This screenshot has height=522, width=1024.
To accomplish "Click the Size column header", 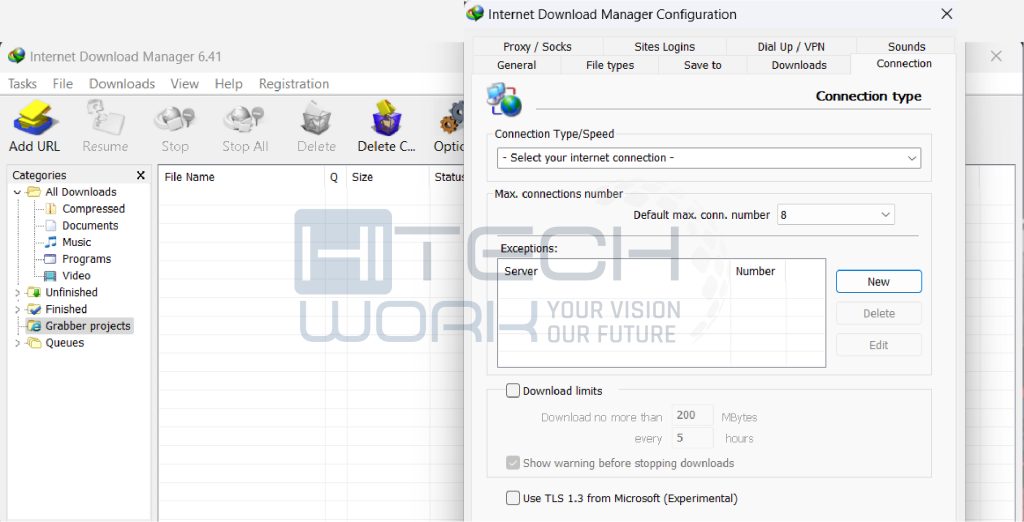I will (387, 177).
